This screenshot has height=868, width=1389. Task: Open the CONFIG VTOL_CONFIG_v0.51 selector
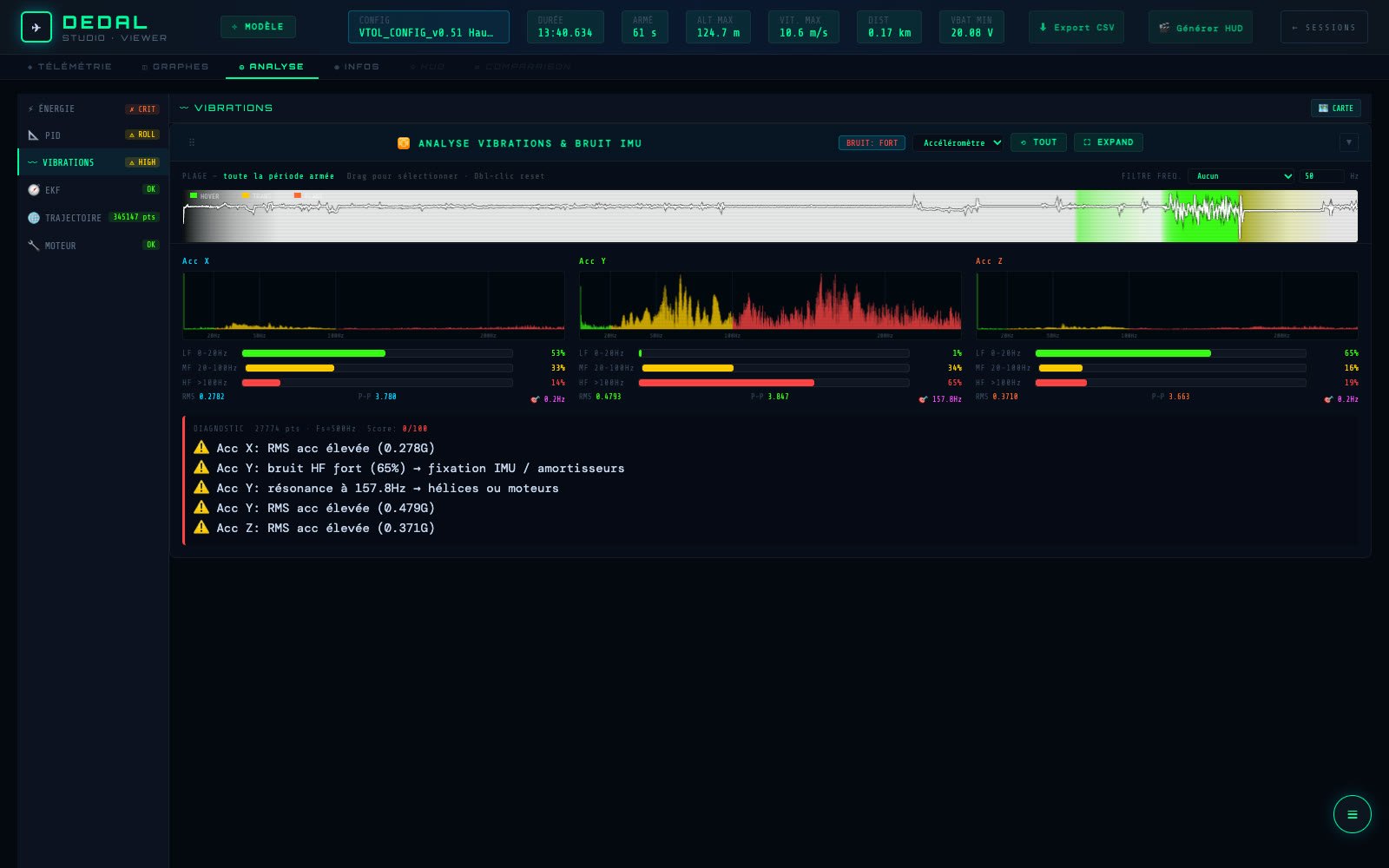(x=428, y=27)
